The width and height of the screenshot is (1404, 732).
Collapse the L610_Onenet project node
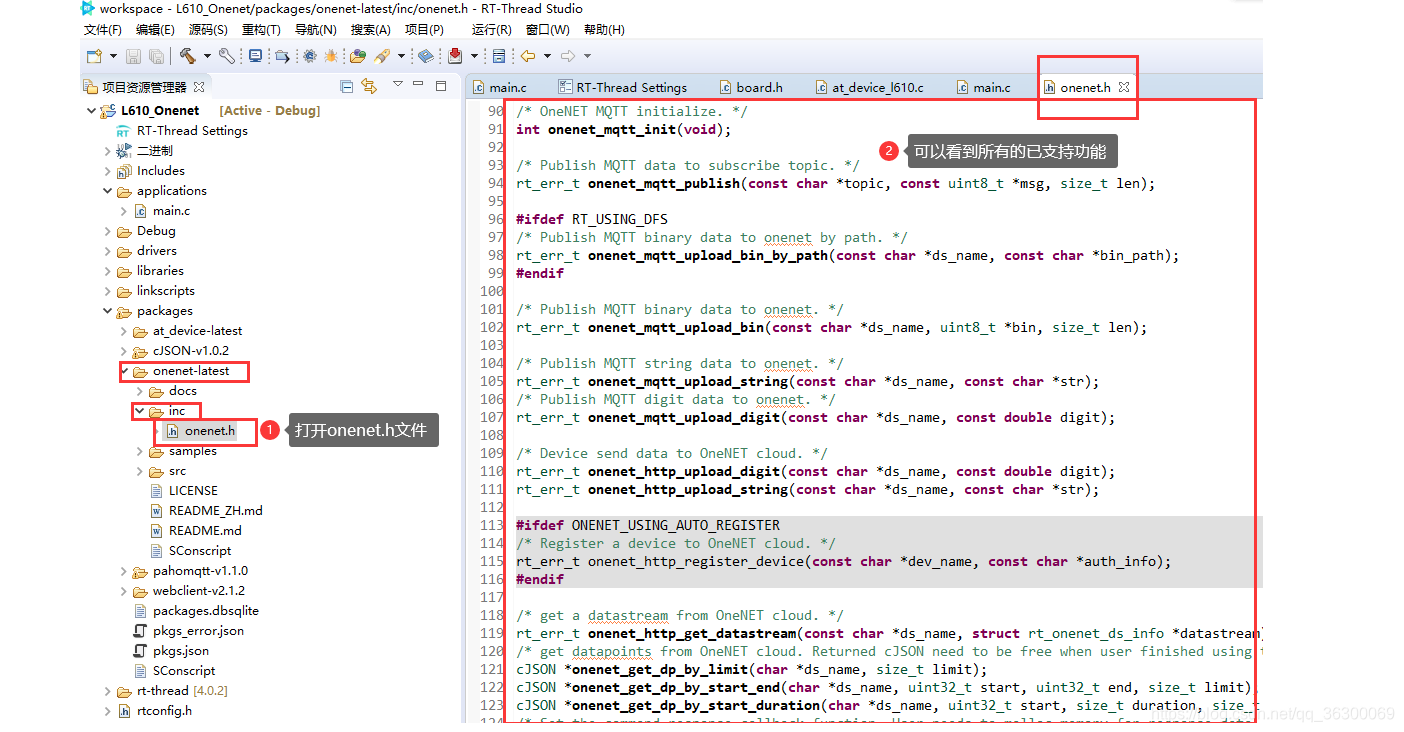tap(92, 111)
